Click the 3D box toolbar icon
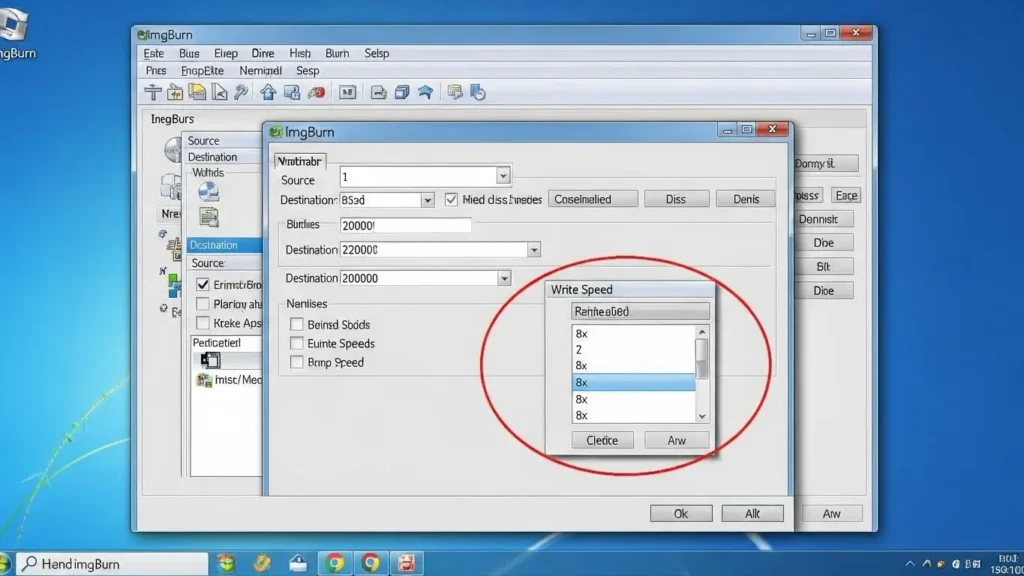Viewport: 1024px width, 576px height. click(x=402, y=93)
